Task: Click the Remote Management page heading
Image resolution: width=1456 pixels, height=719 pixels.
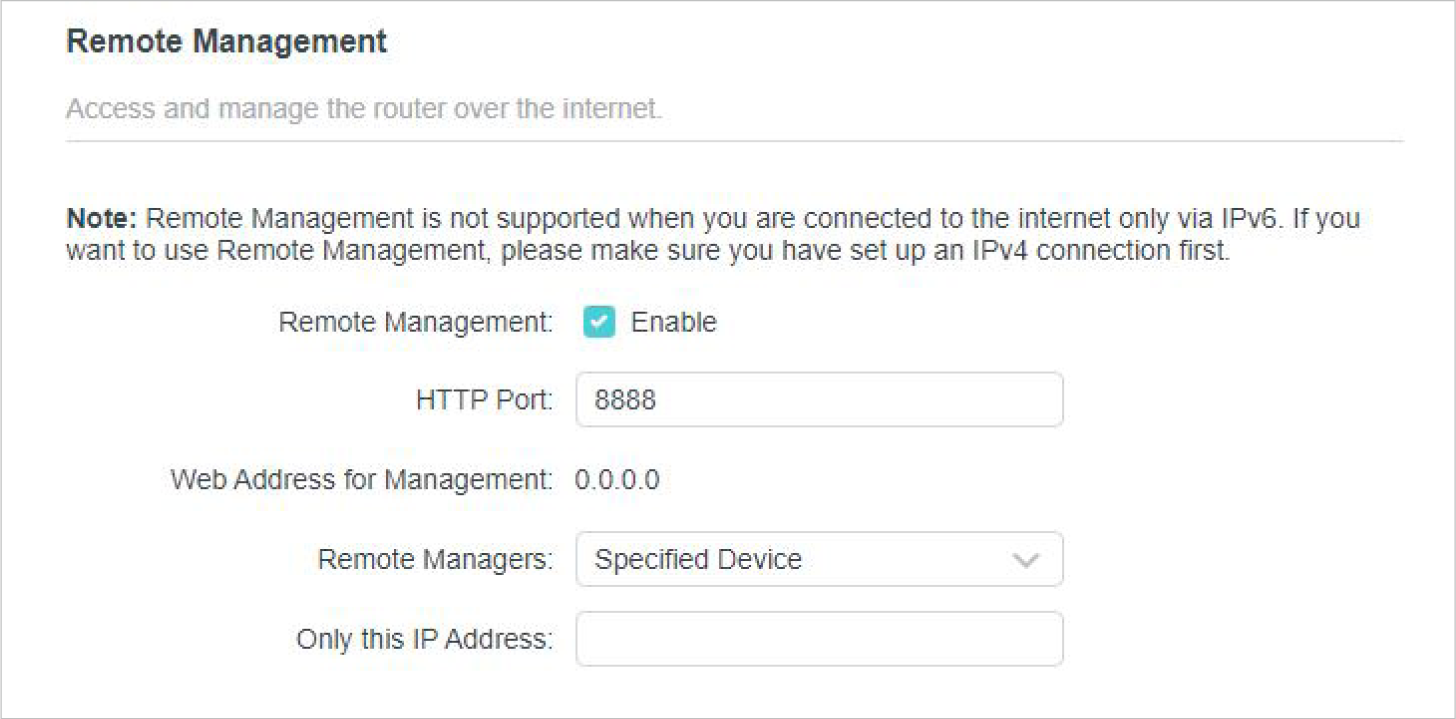Action: (226, 42)
